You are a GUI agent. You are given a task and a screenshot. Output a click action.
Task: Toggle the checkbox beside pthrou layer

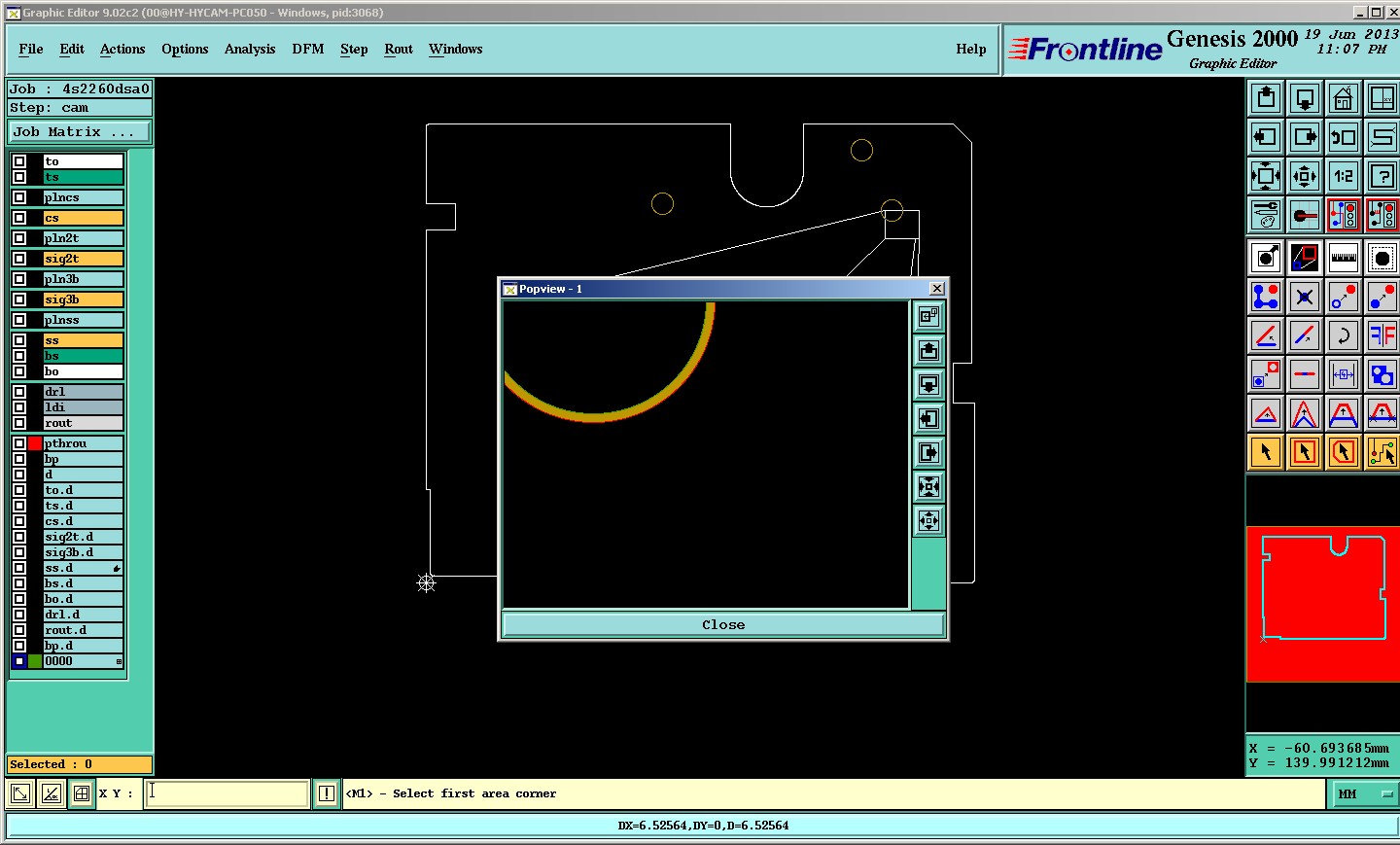(19, 443)
